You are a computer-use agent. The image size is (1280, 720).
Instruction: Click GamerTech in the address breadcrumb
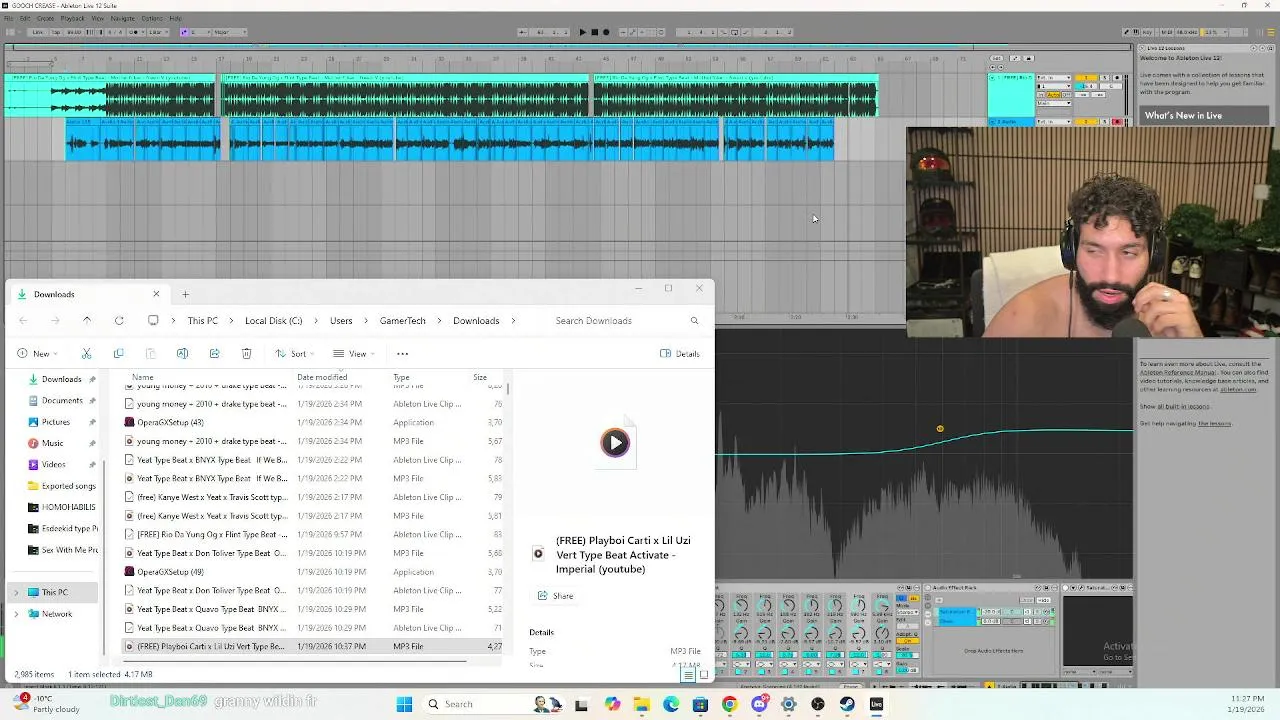click(402, 320)
